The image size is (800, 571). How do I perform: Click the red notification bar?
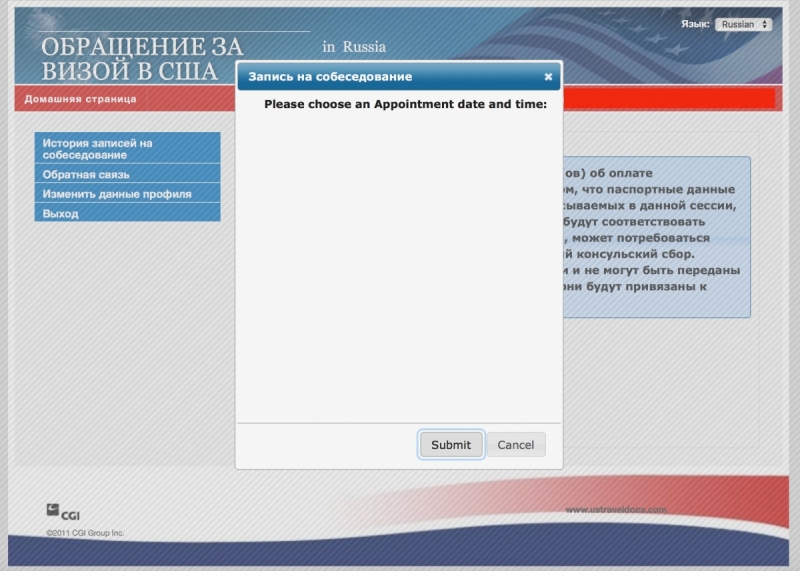[668, 98]
